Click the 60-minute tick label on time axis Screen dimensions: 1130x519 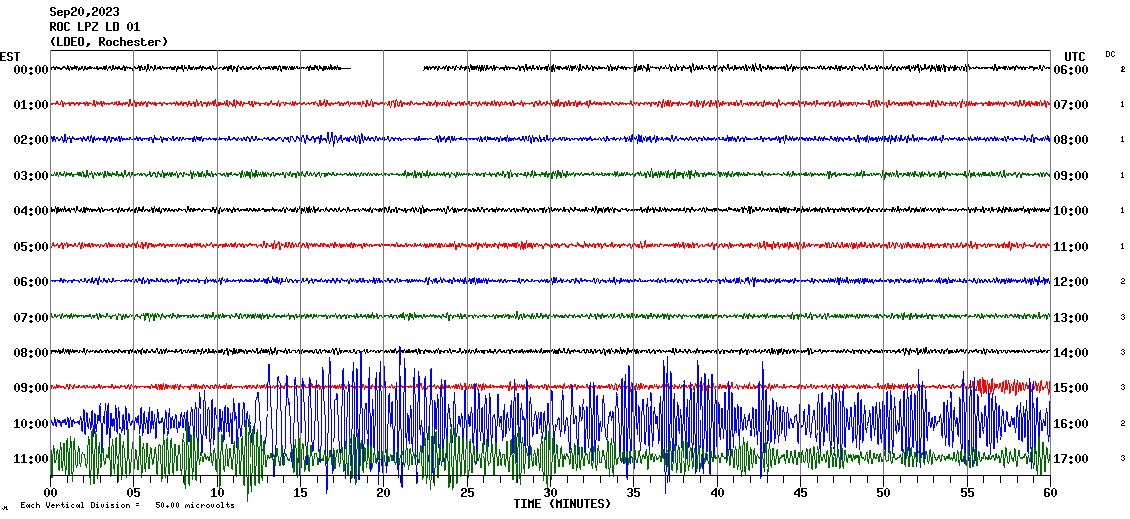[1049, 493]
